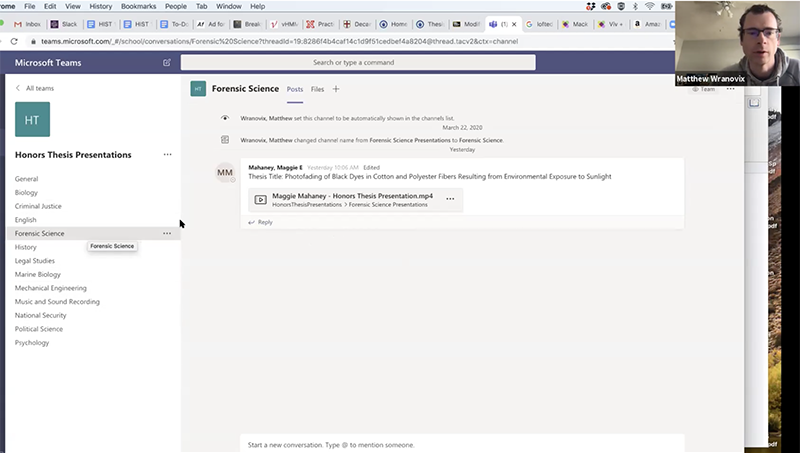The height and width of the screenshot is (453, 800).
Task: Click the new chat compose icon
Action: click(x=167, y=62)
